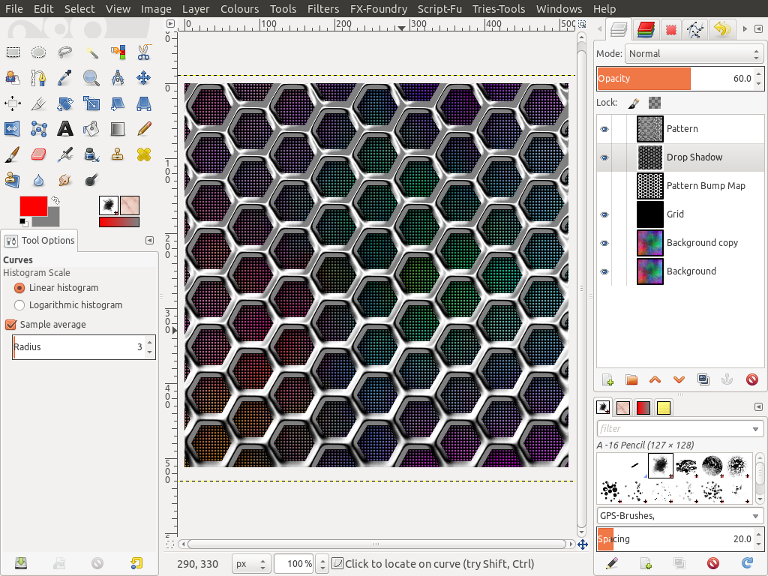Select the Move tool

click(144, 77)
